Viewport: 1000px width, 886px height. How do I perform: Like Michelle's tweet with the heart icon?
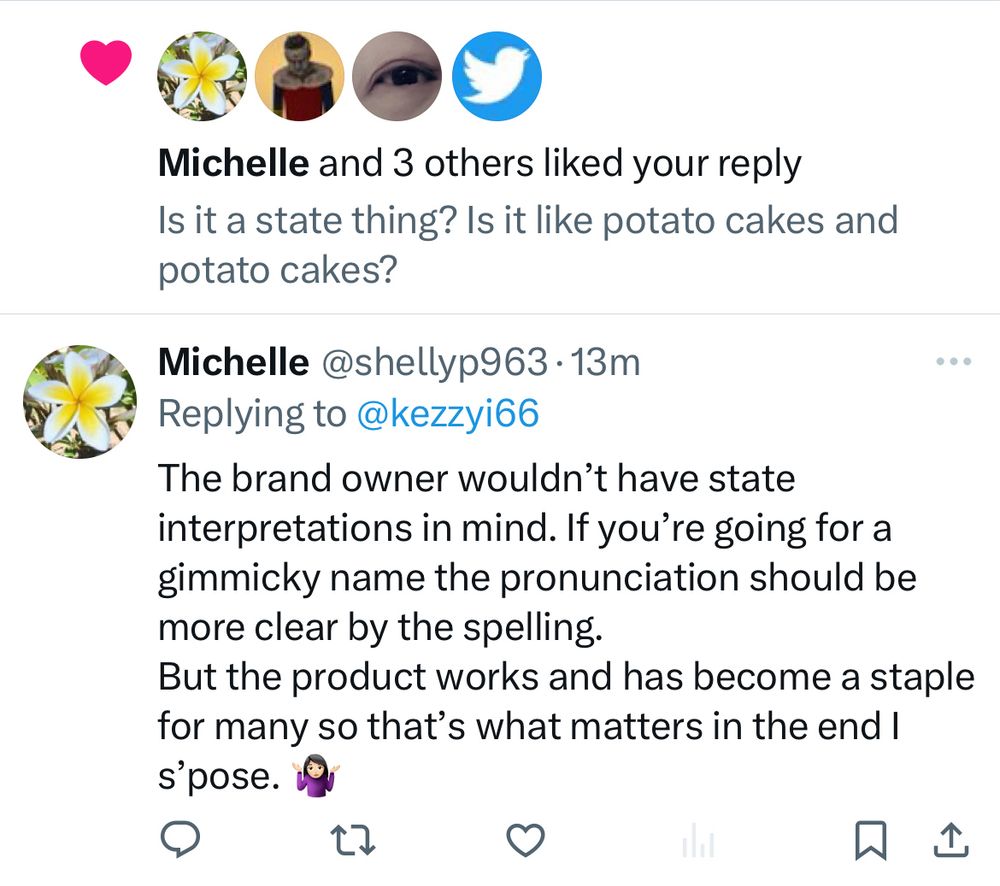525,841
